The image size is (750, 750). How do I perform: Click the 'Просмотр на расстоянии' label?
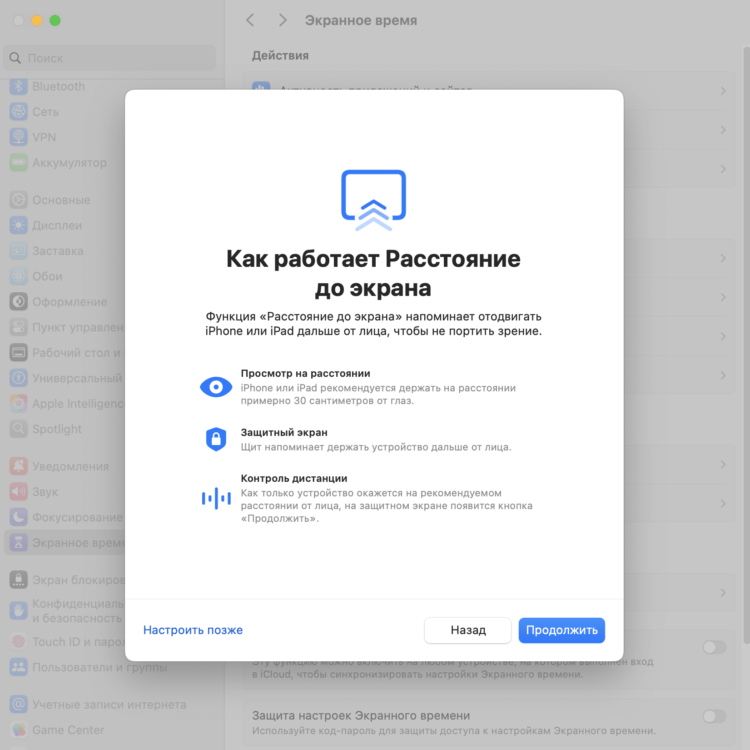(305, 373)
